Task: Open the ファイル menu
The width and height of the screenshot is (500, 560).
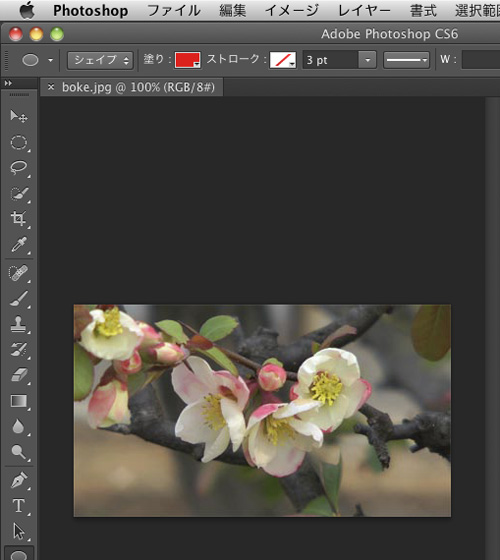Action: point(174,11)
